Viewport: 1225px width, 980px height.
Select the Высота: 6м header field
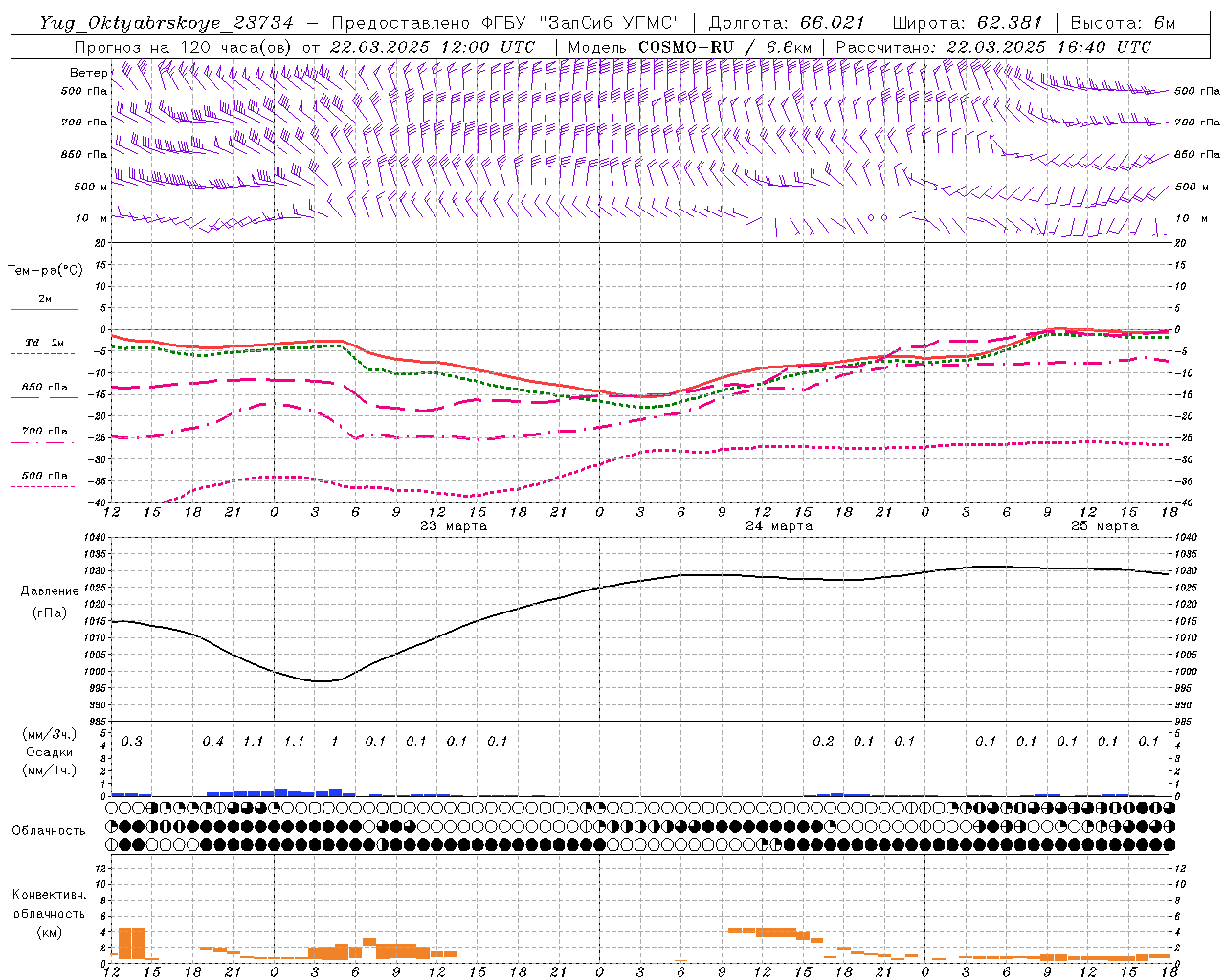[1123, 23]
